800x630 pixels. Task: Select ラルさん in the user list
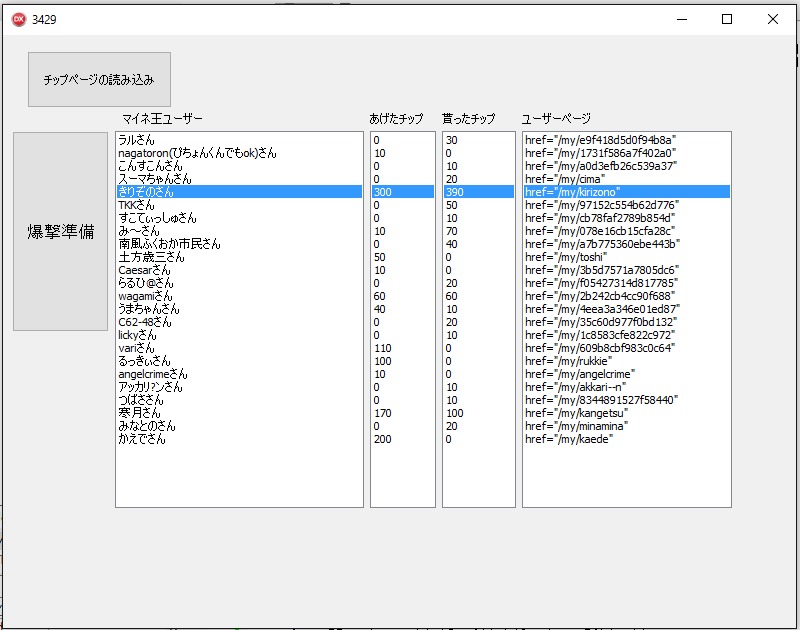click(136, 140)
